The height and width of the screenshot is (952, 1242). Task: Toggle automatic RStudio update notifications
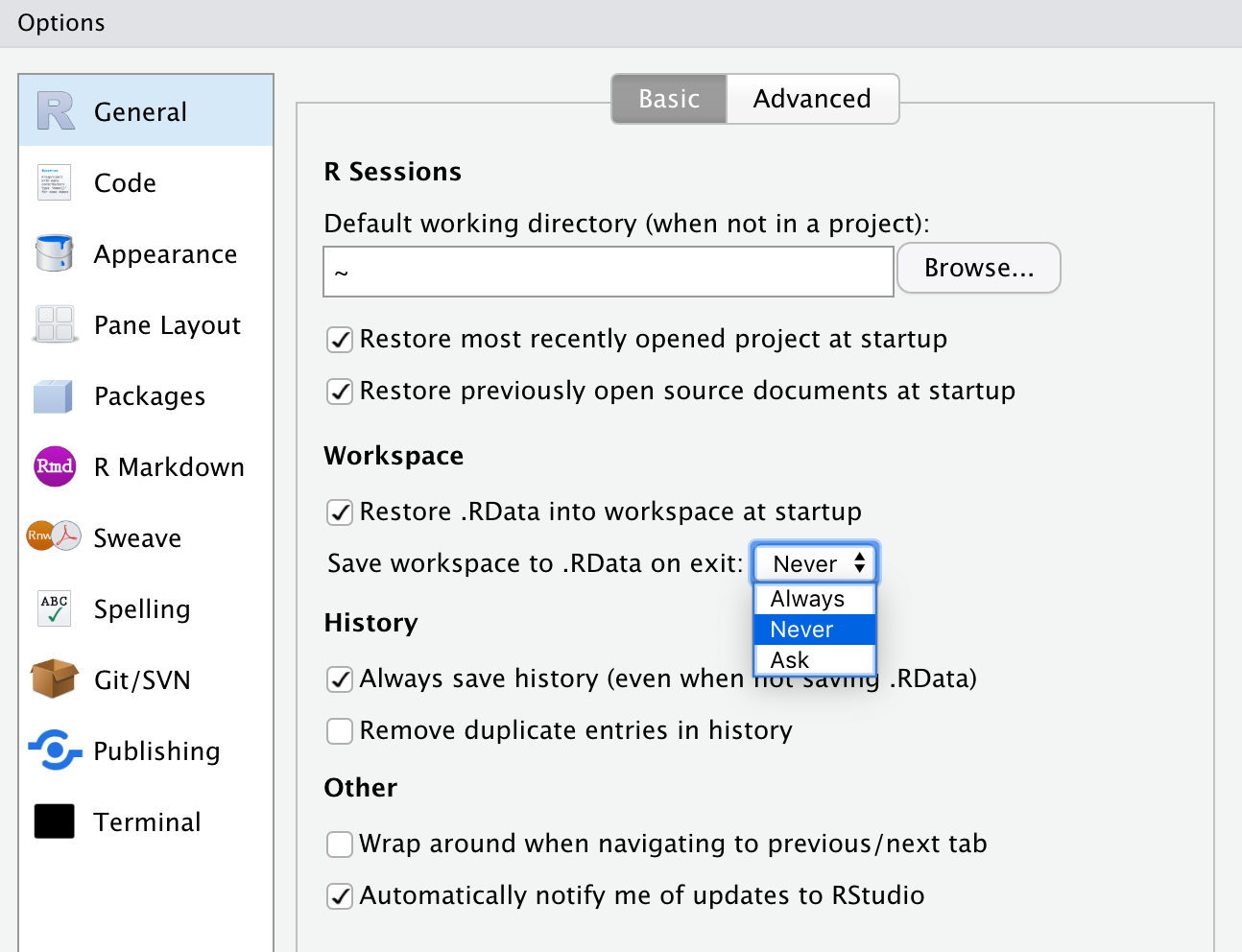point(340,896)
